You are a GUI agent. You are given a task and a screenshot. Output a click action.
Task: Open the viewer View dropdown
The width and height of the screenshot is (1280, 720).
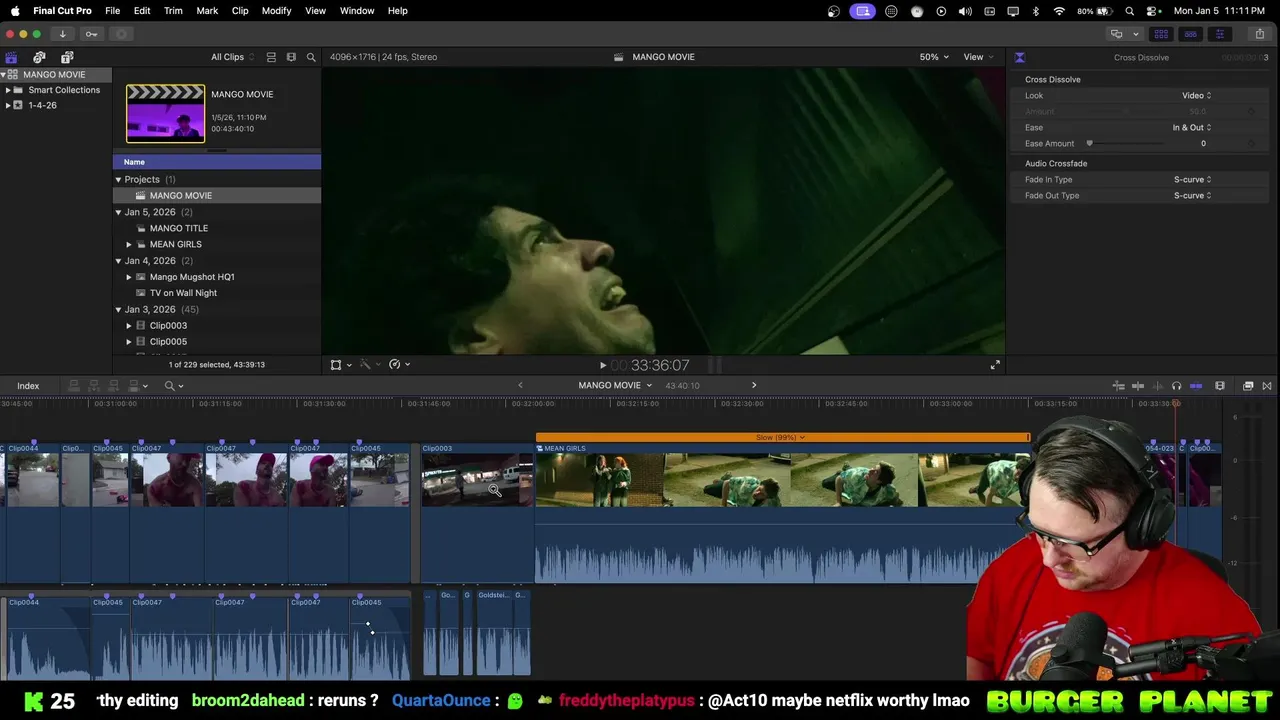pyautogui.click(x=978, y=57)
